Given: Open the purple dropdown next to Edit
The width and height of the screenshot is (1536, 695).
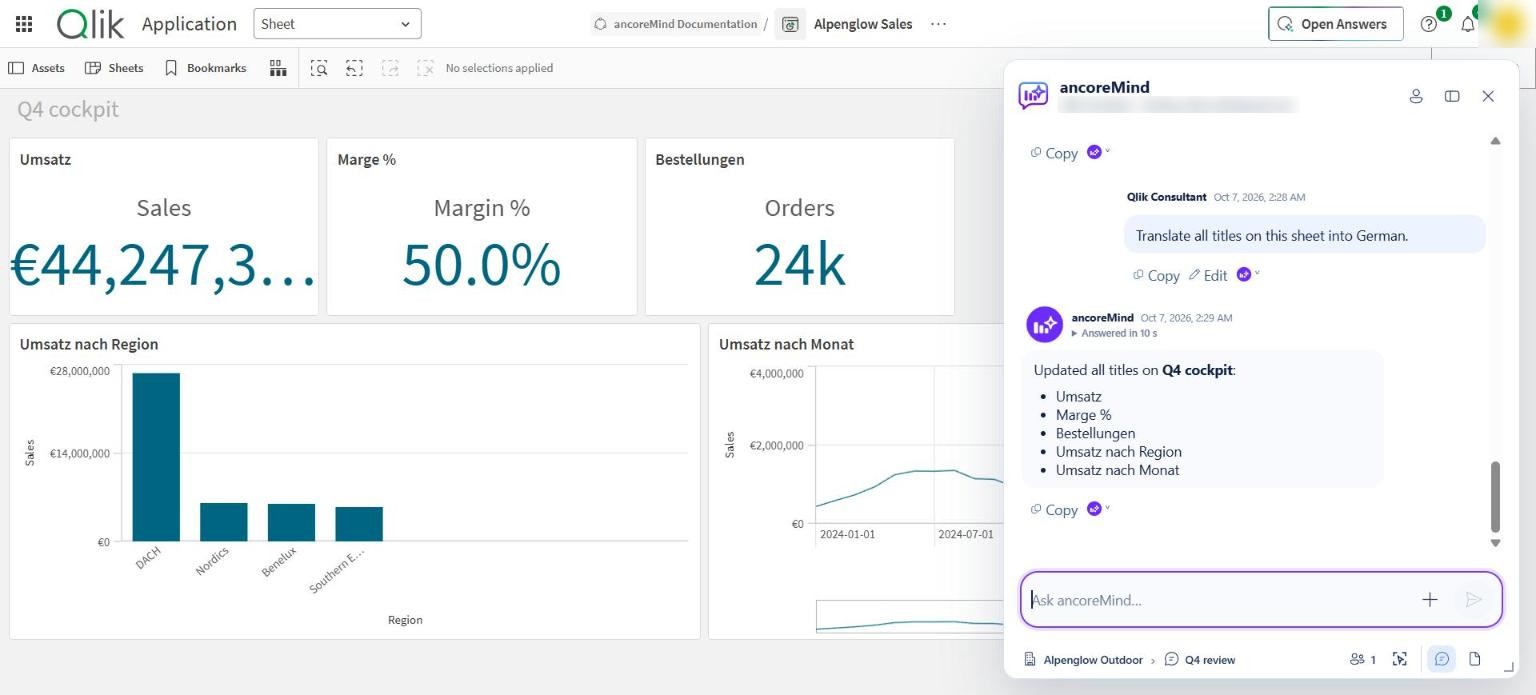Looking at the screenshot, I should [1248, 274].
